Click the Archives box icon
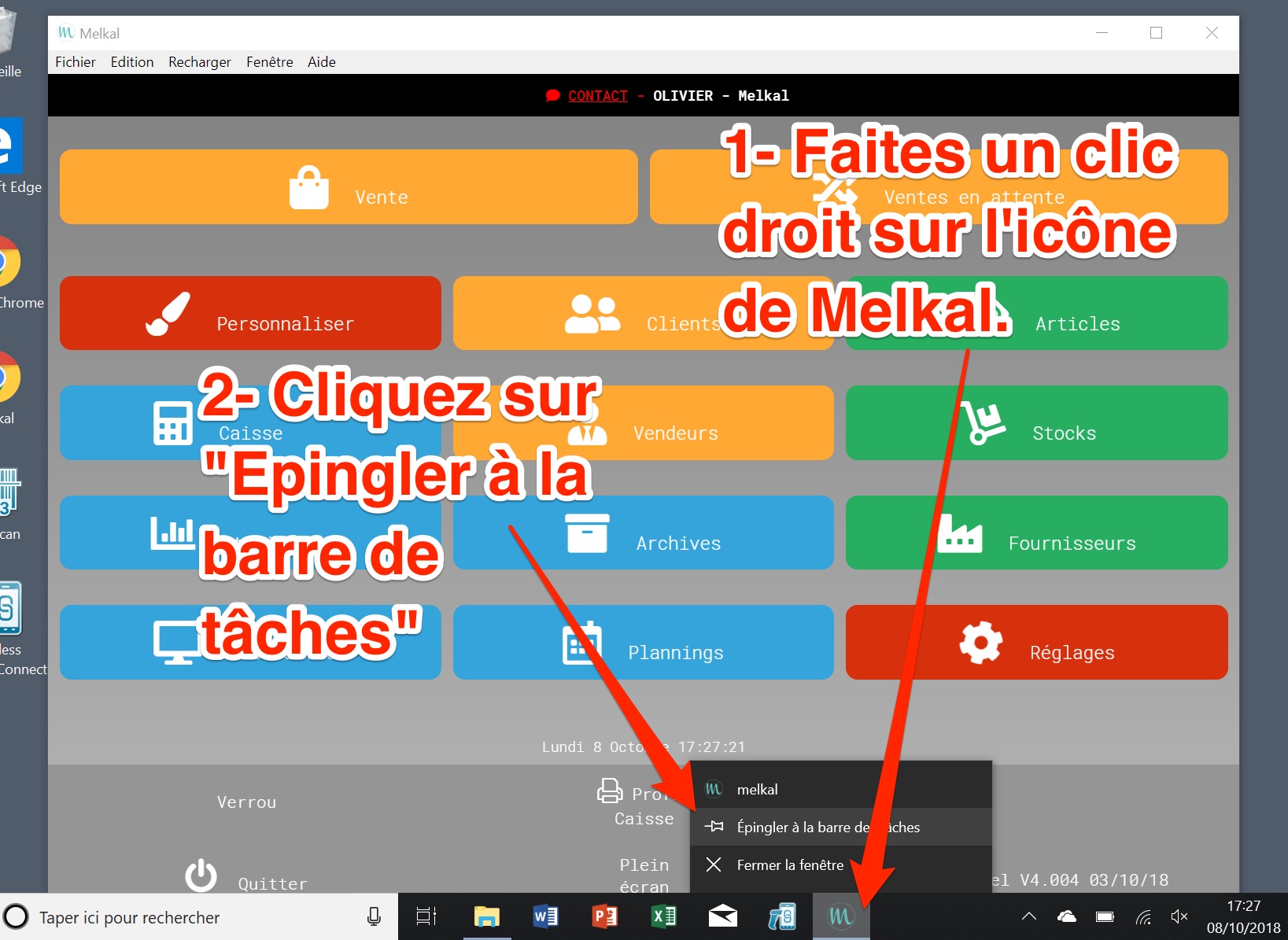1288x940 pixels. coord(587,533)
